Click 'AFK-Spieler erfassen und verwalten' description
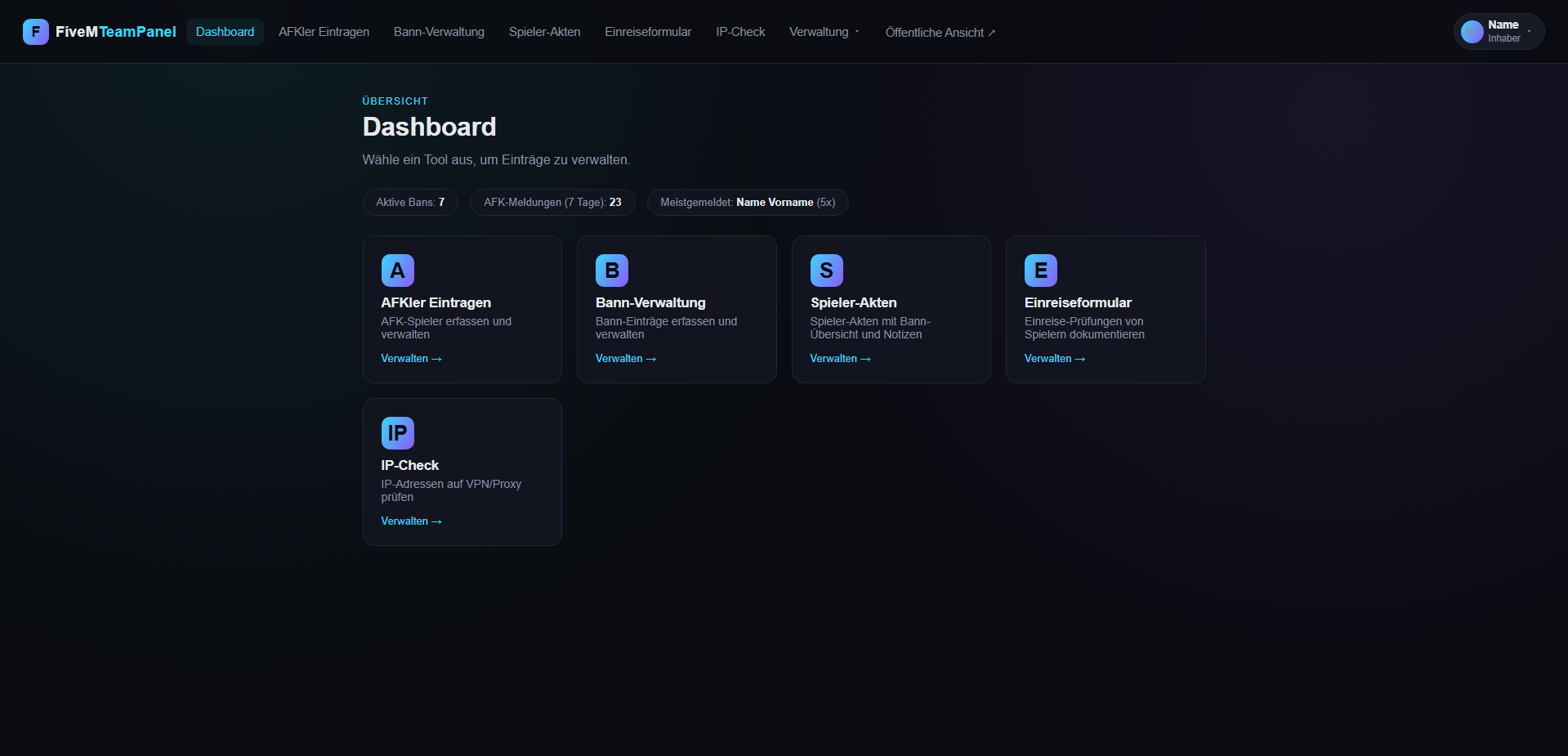The height and width of the screenshot is (756, 1568). click(446, 328)
